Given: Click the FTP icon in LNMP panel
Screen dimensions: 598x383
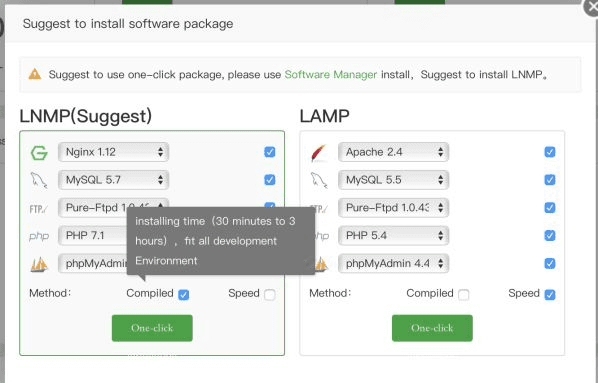Looking at the screenshot, I should [x=39, y=209].
